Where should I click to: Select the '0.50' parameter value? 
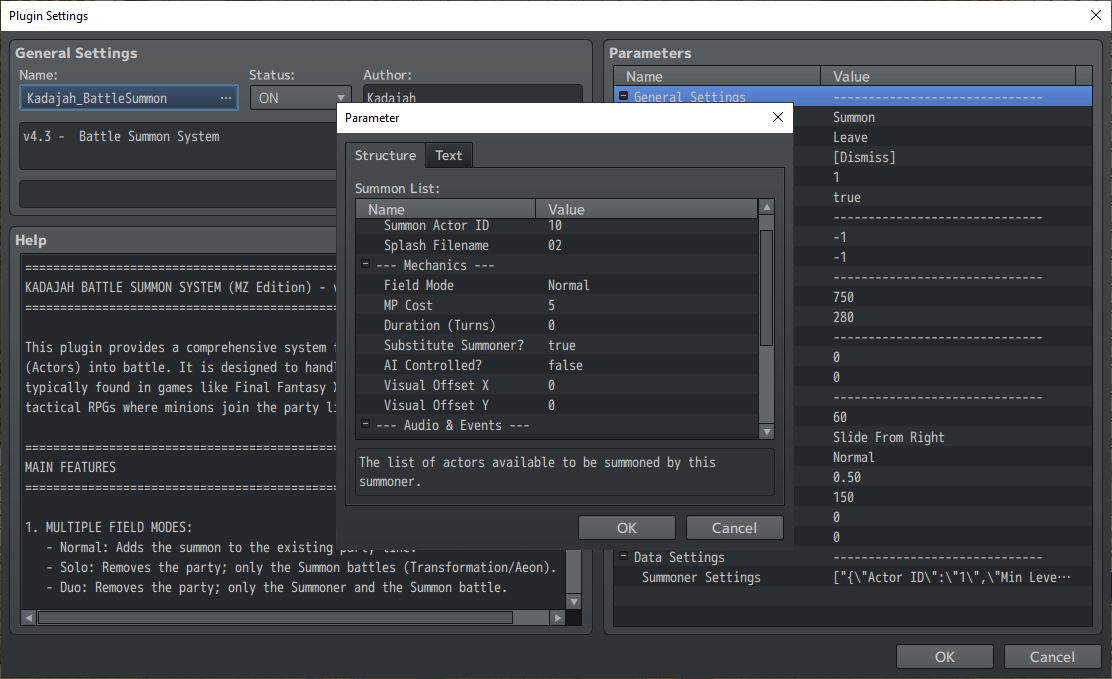[x=847, y=477]
